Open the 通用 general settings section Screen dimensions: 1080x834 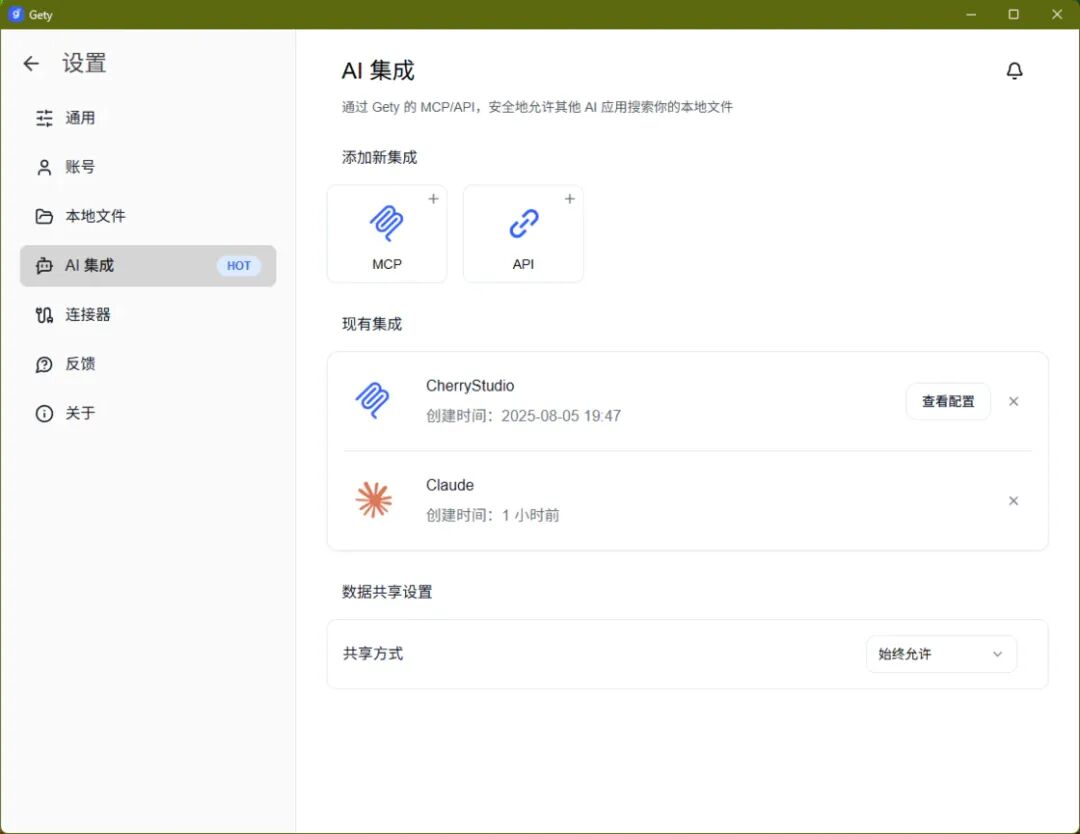148,118
